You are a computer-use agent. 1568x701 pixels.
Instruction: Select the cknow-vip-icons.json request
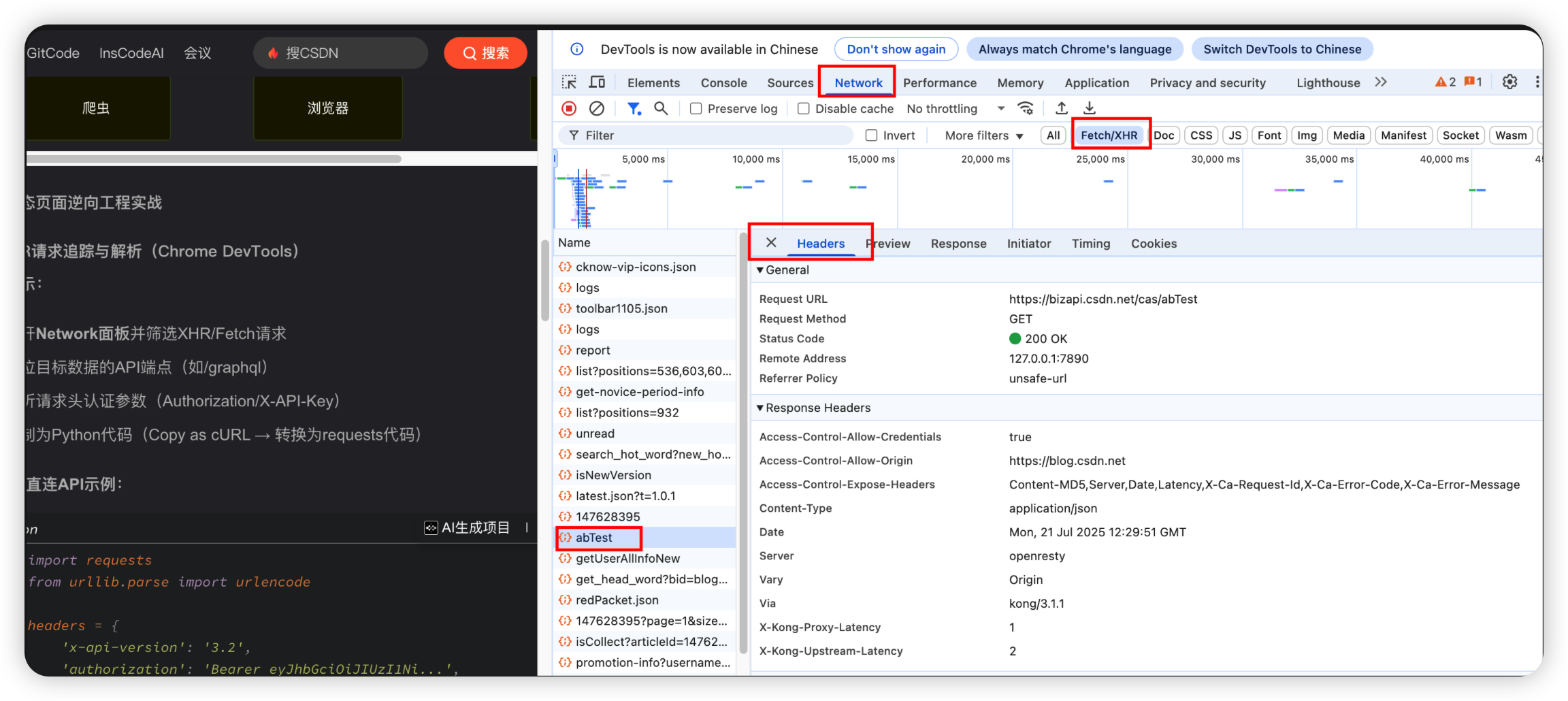(645, 267)
